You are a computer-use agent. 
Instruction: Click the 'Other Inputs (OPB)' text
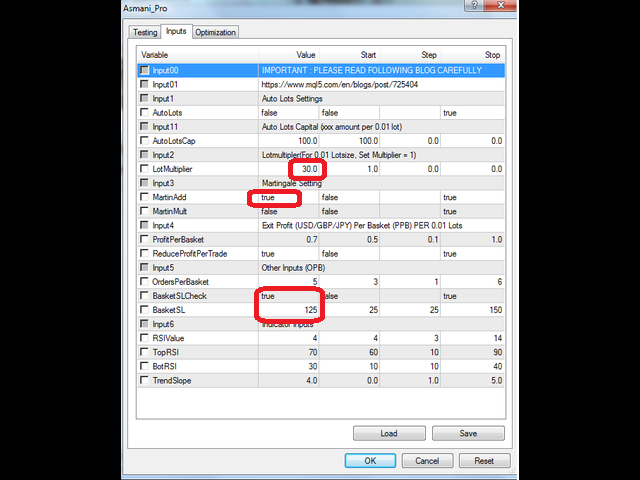point(293,268)
